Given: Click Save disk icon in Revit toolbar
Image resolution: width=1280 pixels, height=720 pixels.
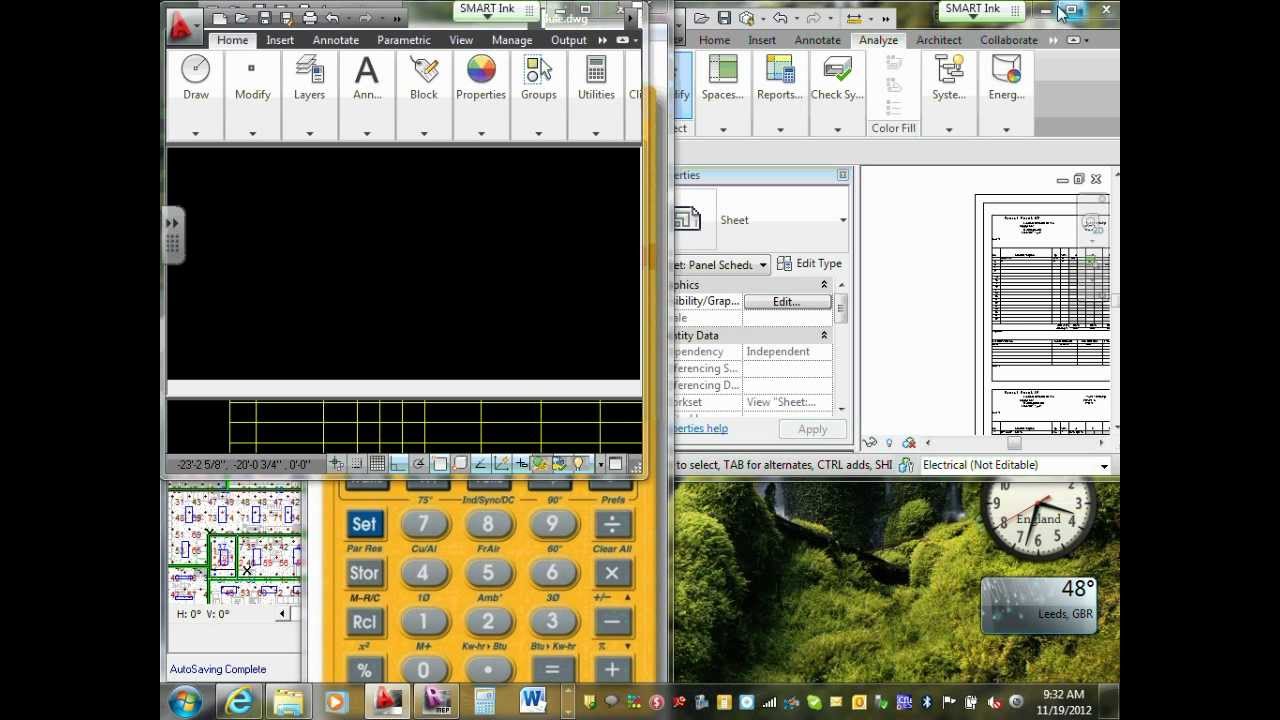Looking at the screenshot, I should (x=724, y=18).
